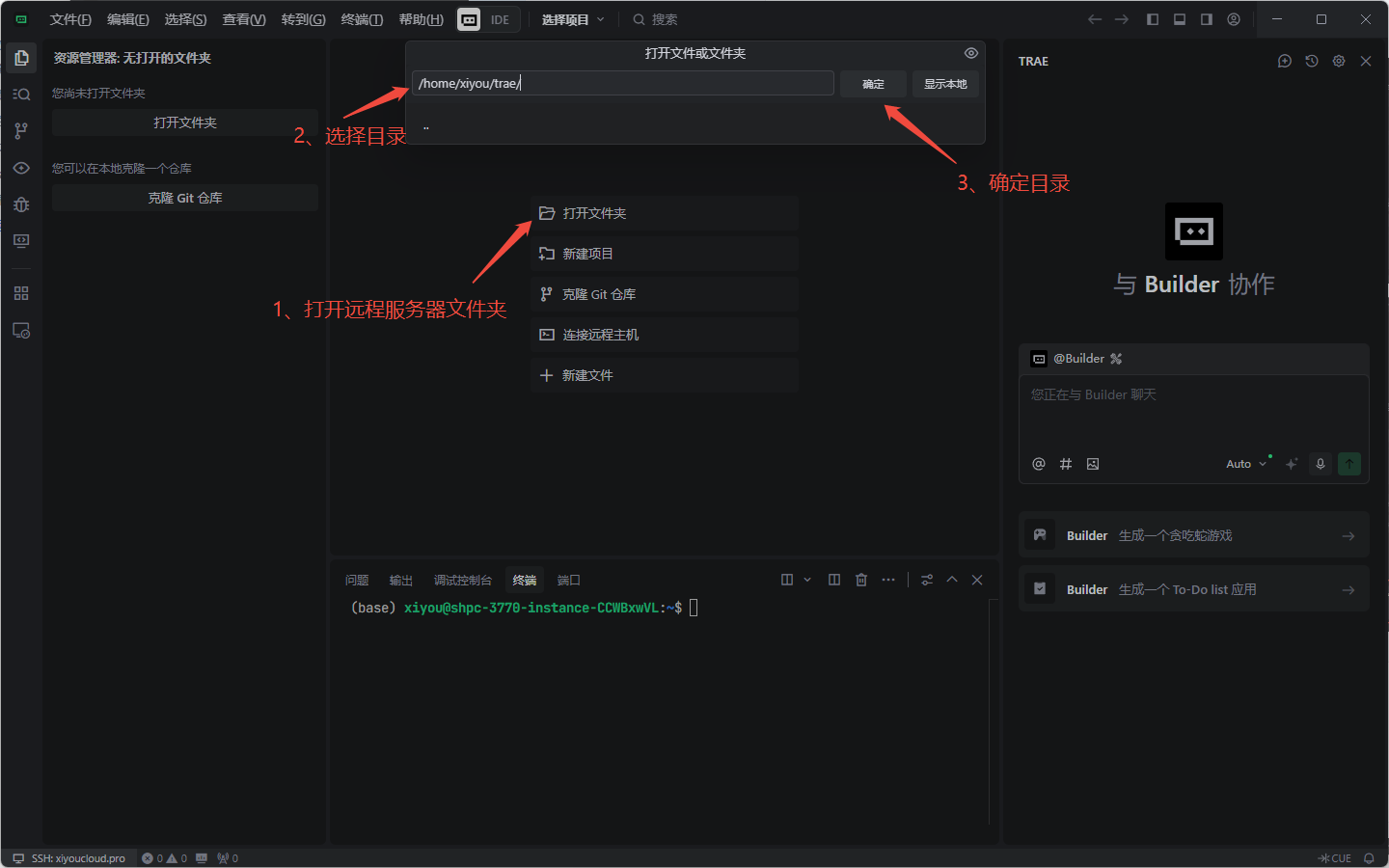The image size is (1389, 868).
Task: Open the 选择(S) menu
Action: [x=186, y=19]
